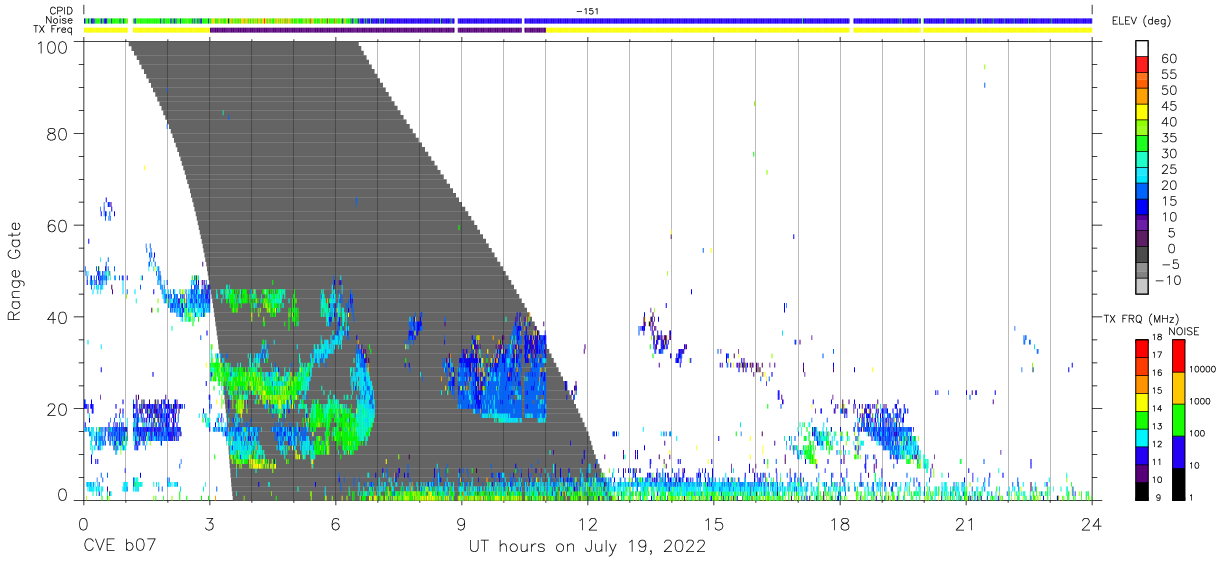Click the 35 label on ELEV colorbar
Viewport: 1228px width, 567px height.
(x=1169, y=138)
